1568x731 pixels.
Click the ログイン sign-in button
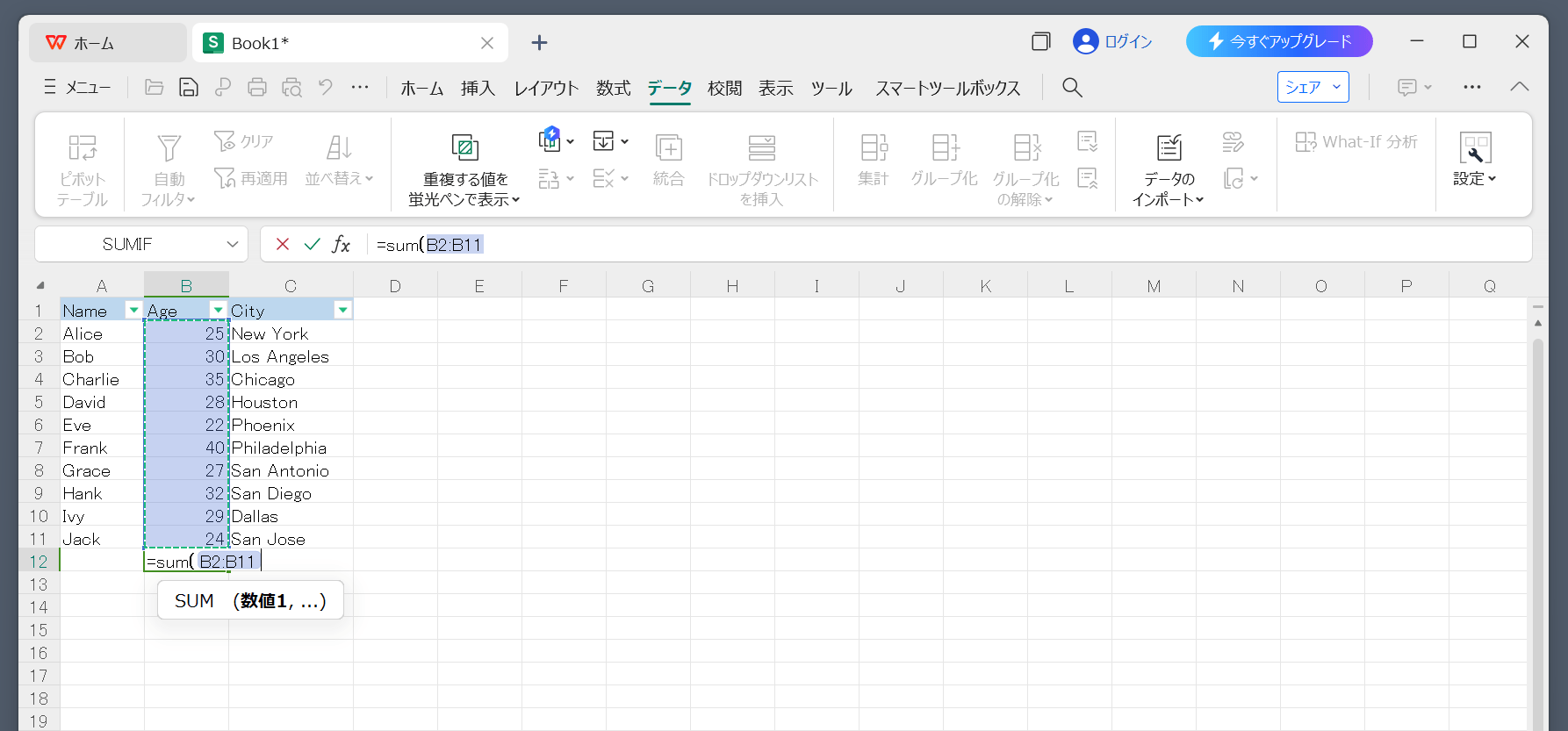(1113, 41)
